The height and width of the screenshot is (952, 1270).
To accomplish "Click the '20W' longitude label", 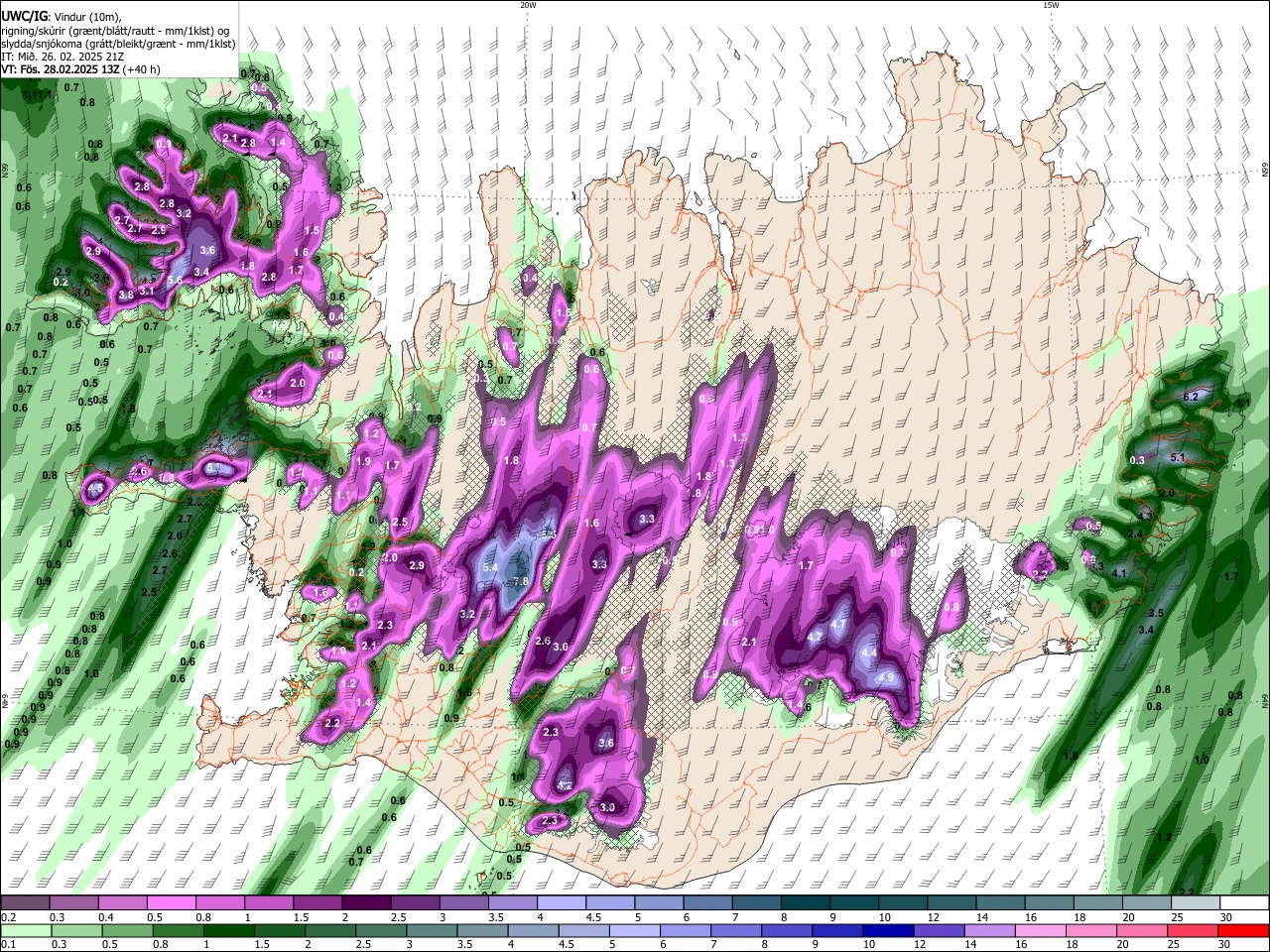I will 528,5.
